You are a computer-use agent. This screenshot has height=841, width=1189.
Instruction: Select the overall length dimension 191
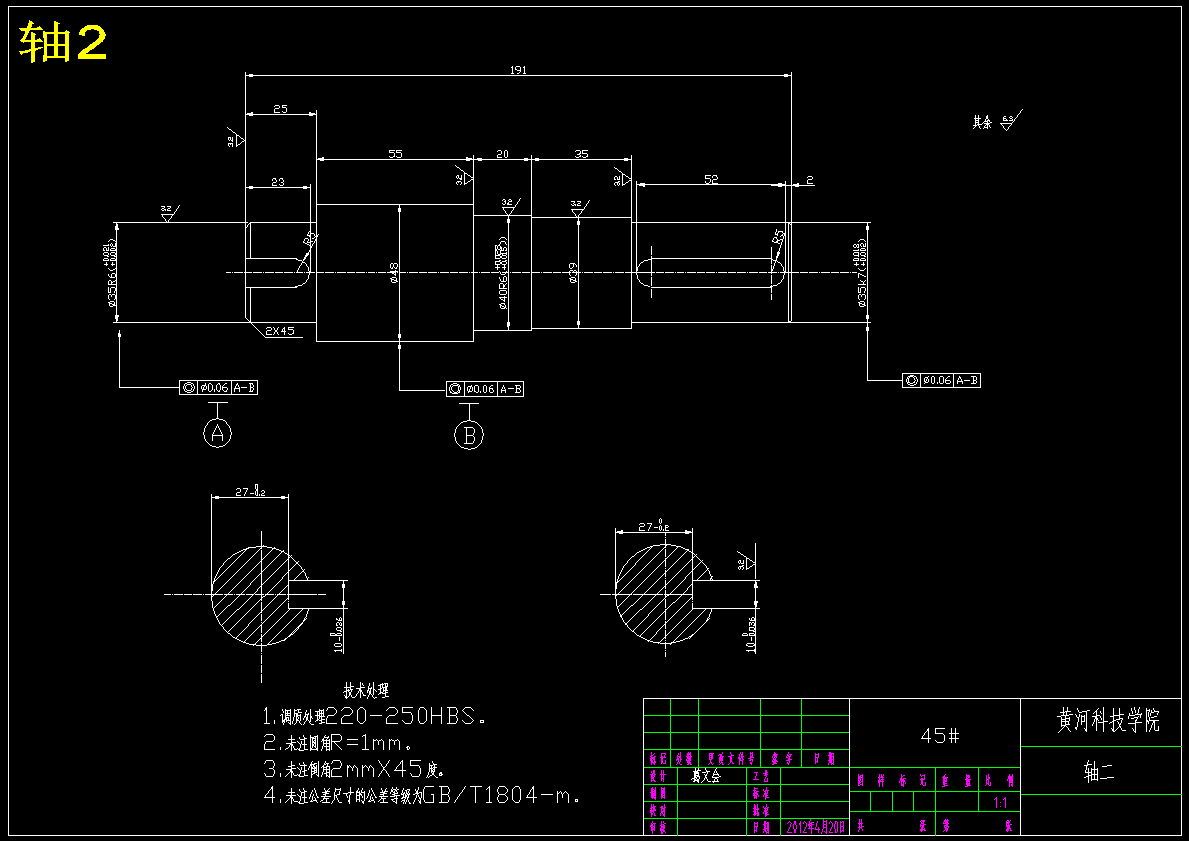[x=518, y=70]
